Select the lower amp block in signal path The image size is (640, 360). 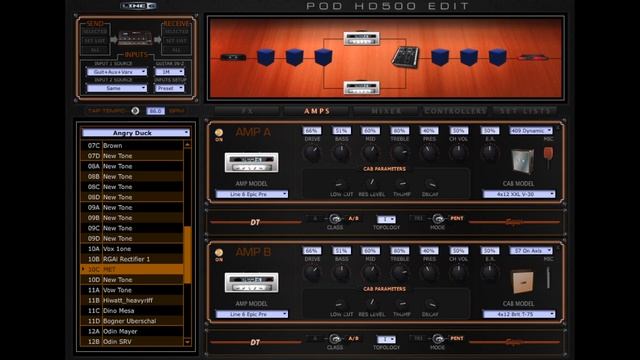click(x=362, y=87)
